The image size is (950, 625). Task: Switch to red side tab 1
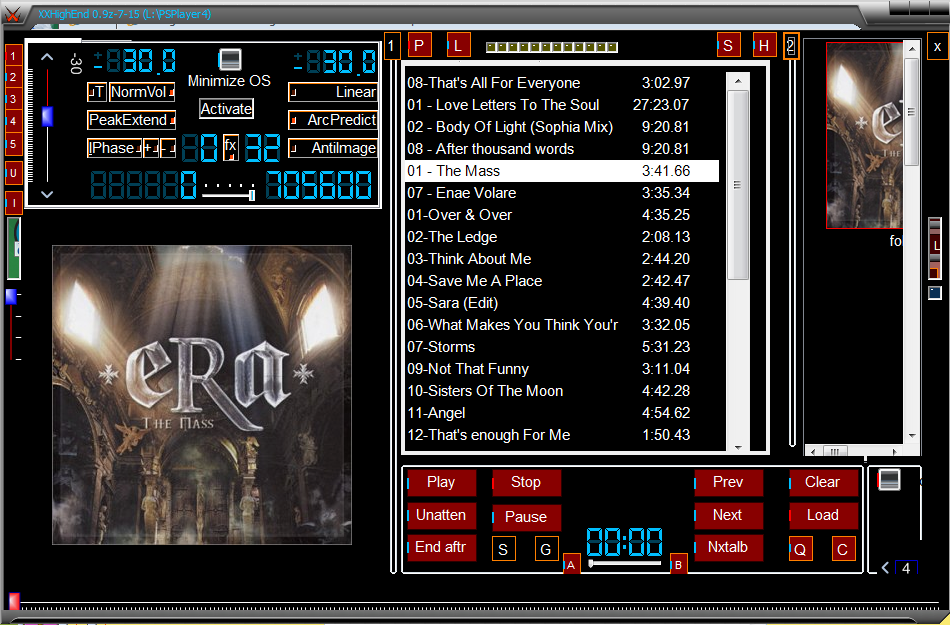tap(13, 56)
